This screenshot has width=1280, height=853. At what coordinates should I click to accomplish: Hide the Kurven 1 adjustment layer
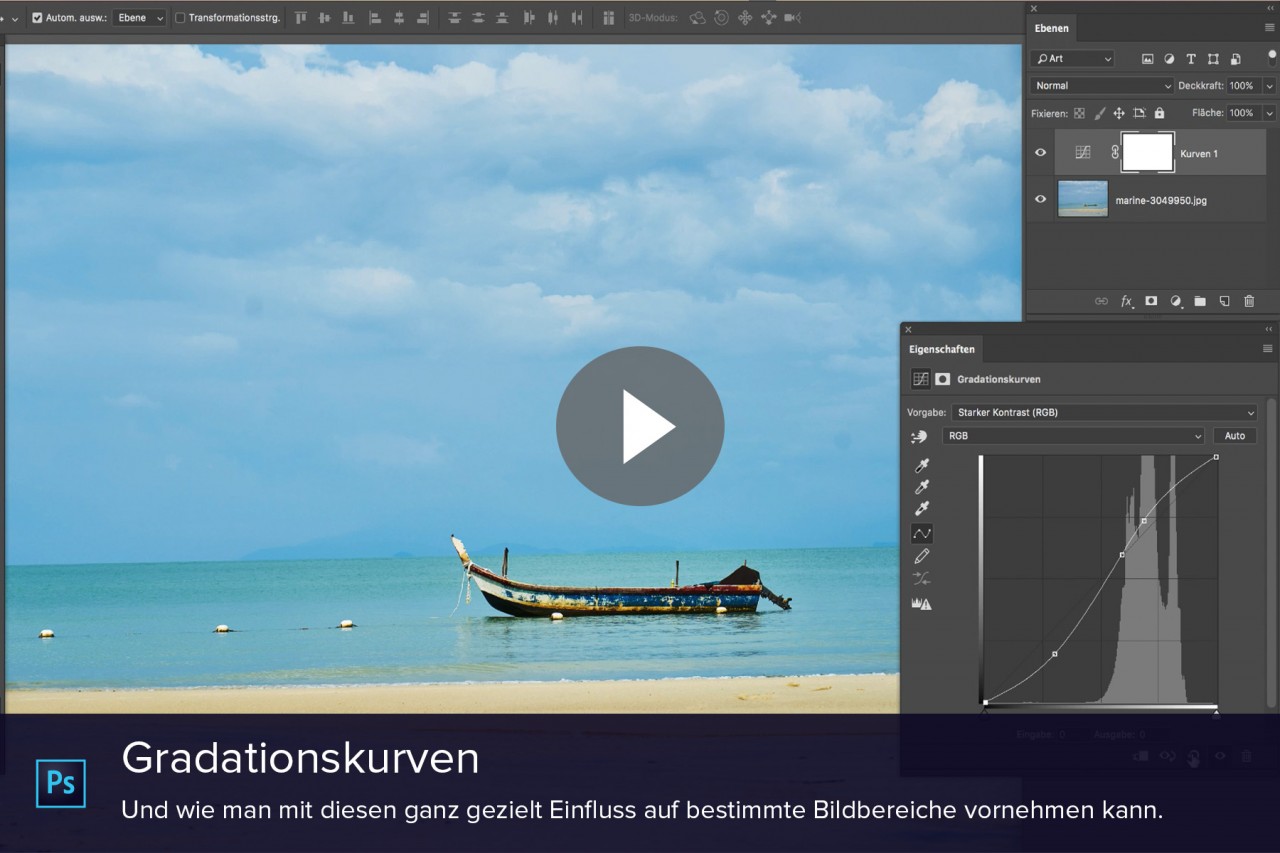click(x=1040, y=152)
